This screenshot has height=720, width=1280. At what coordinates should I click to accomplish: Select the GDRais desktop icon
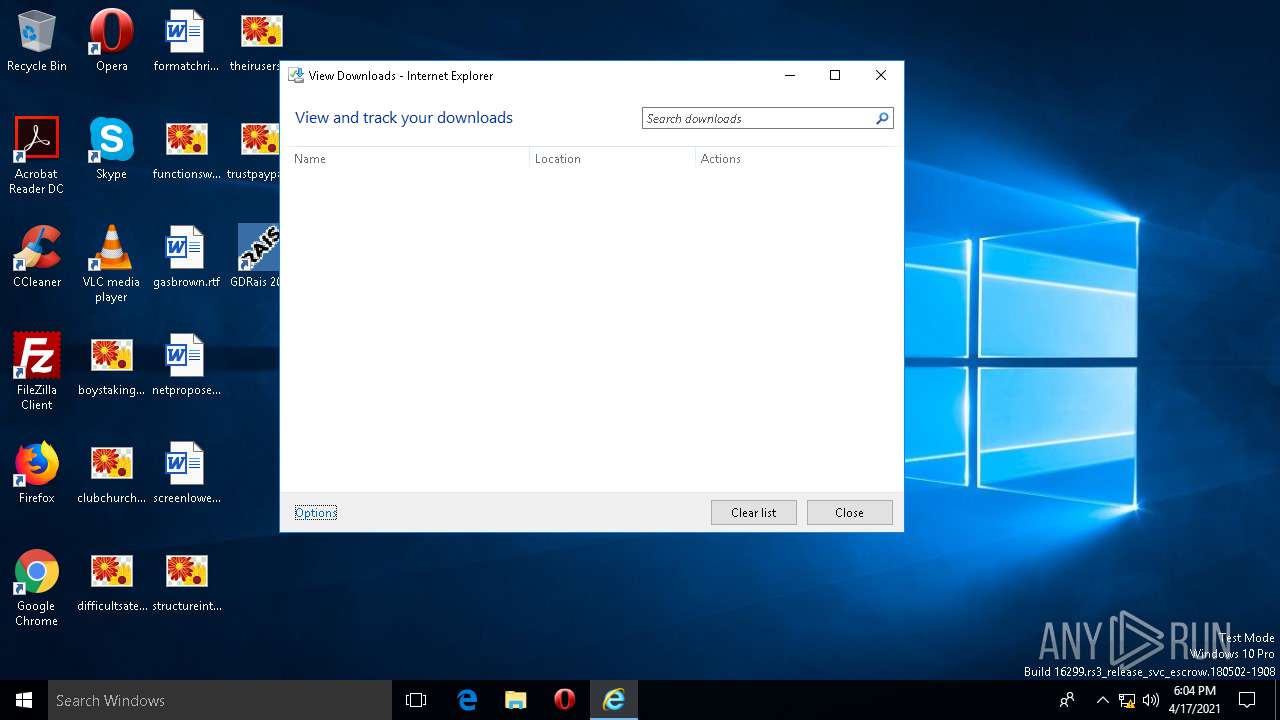pyautogui.click(x=256, y=257)
